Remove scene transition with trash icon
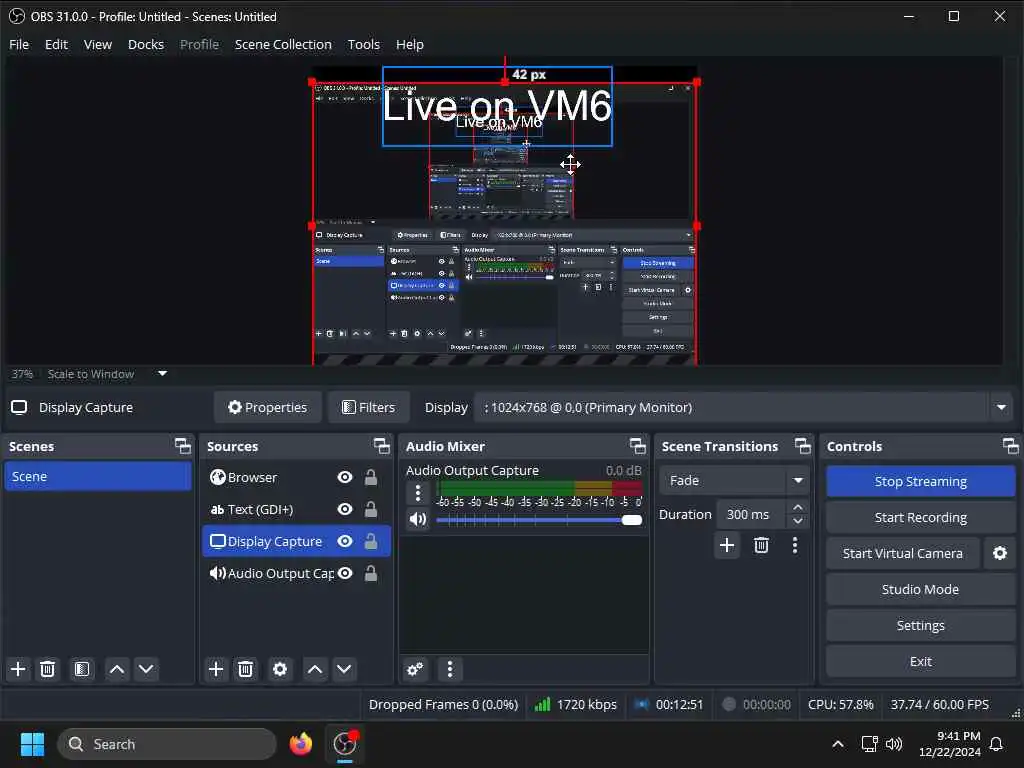Screen dimensions: 1024x768 (x=761, y=545)
